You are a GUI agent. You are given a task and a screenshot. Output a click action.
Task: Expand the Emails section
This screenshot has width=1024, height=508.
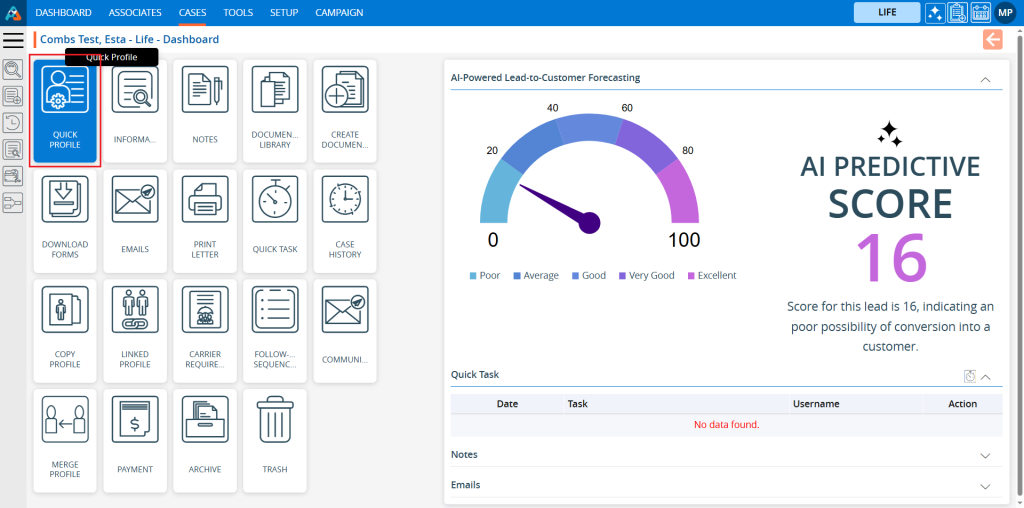985,486
